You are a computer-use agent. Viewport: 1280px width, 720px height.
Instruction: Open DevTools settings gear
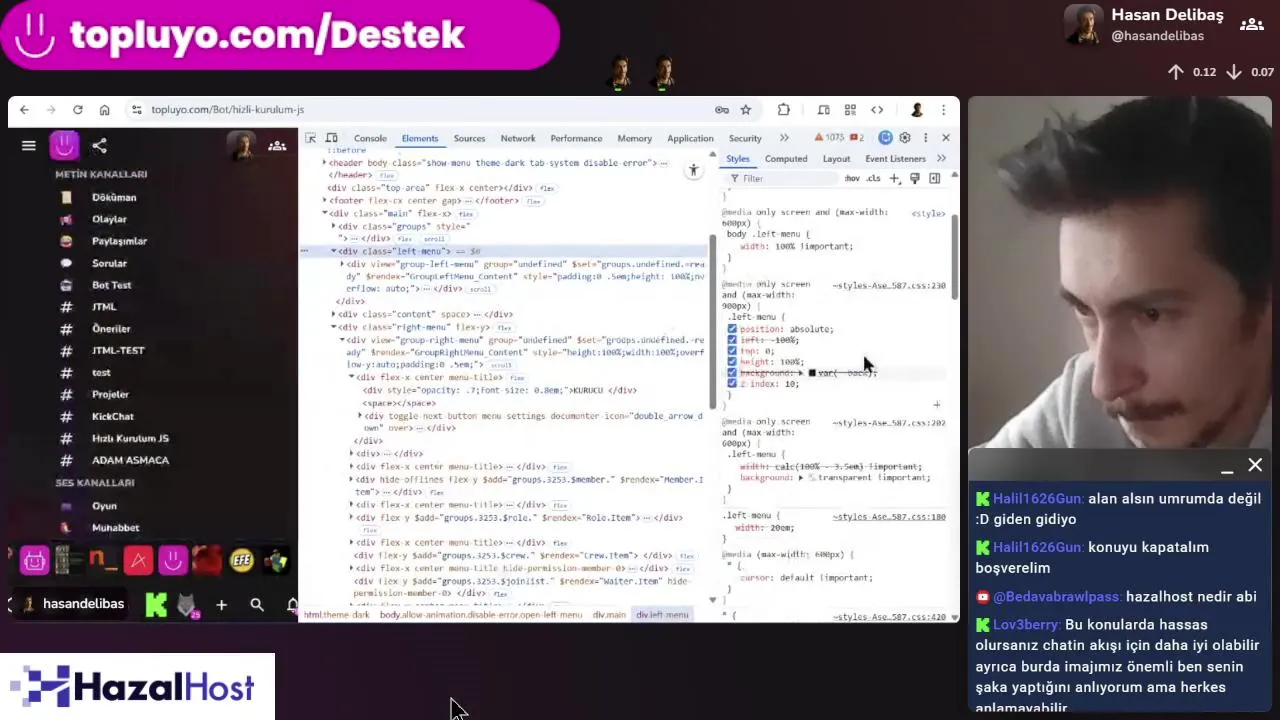[x=905, y=138]
